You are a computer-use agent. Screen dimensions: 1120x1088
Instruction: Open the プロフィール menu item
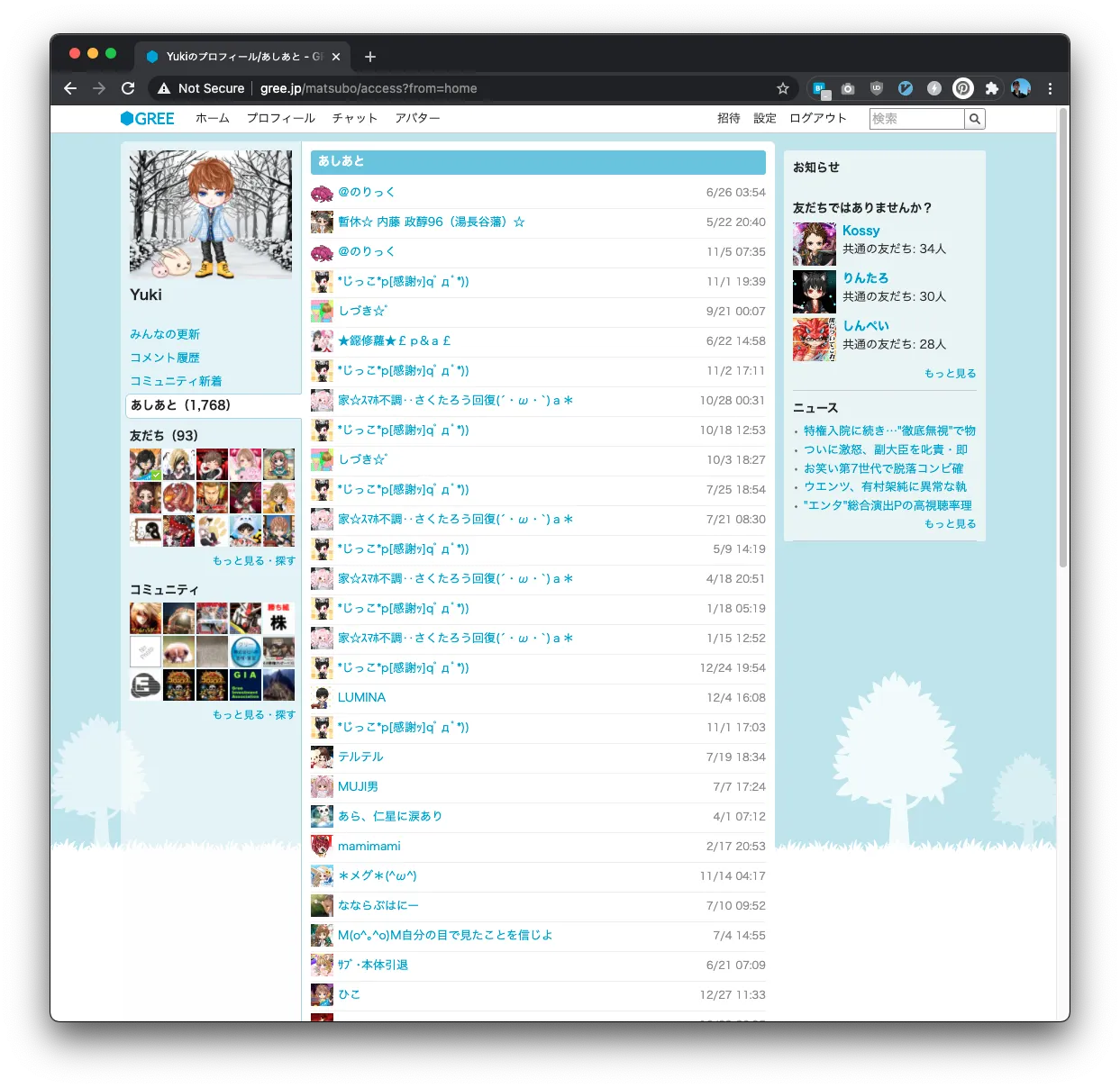(280, 118)
